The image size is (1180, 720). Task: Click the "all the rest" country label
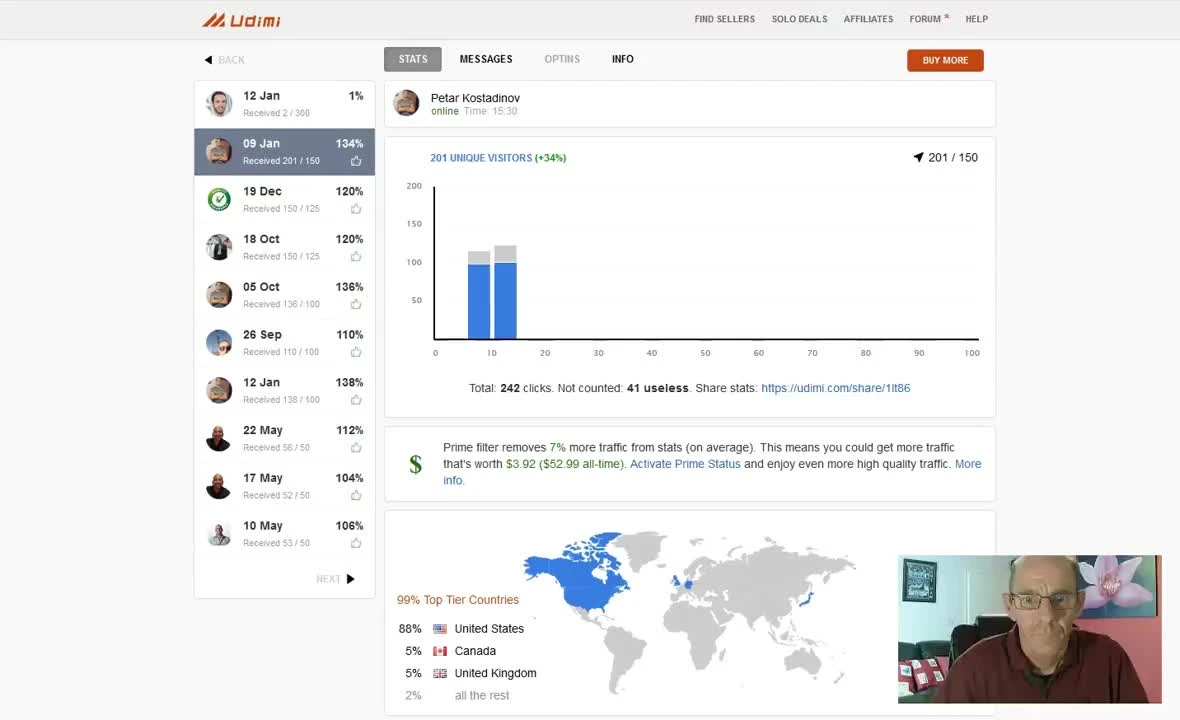482,696
